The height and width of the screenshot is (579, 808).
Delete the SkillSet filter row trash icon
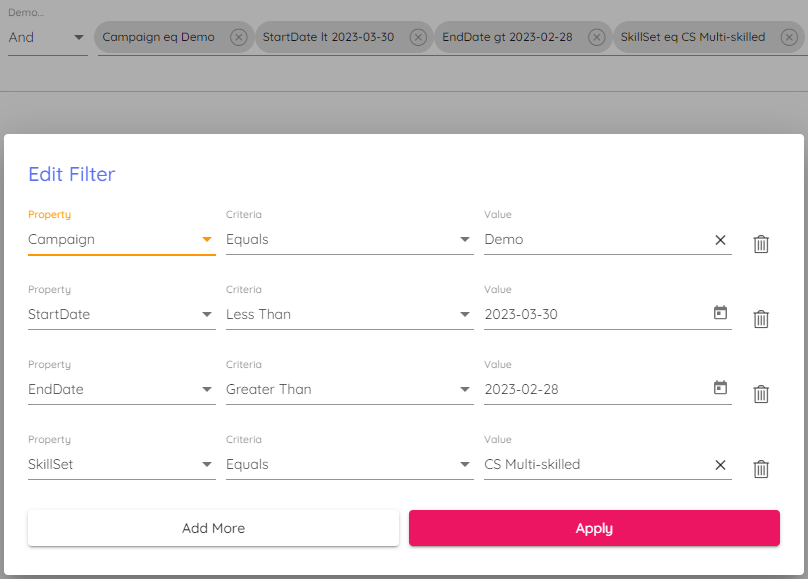[761, 469]
